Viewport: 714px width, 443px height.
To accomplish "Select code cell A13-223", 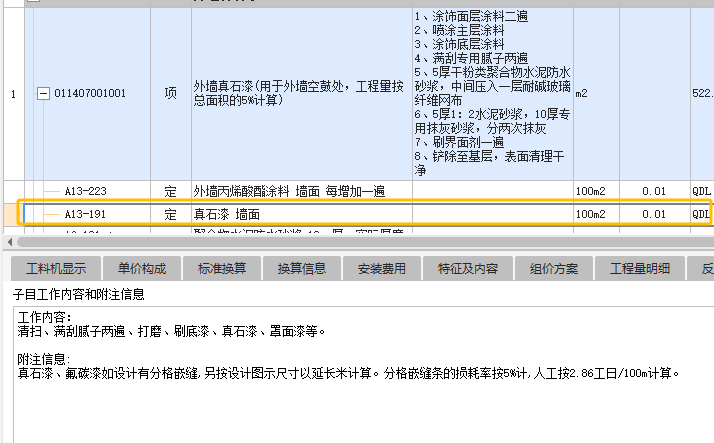I will 88,191.
